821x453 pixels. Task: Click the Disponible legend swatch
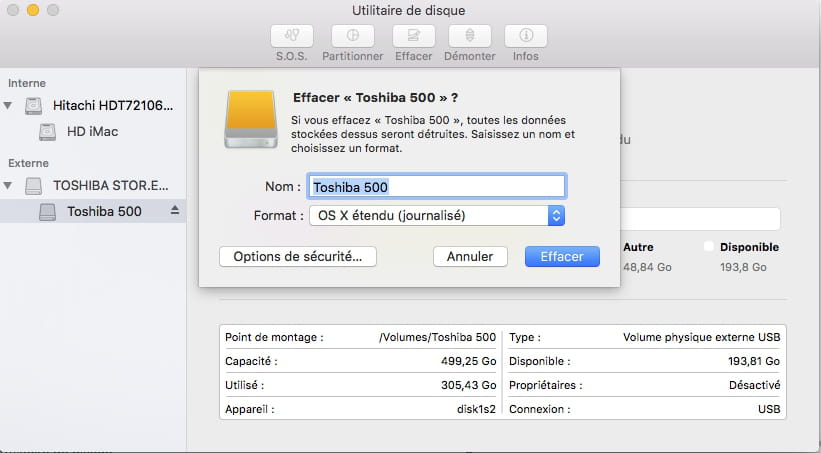(x=709, y=247)
